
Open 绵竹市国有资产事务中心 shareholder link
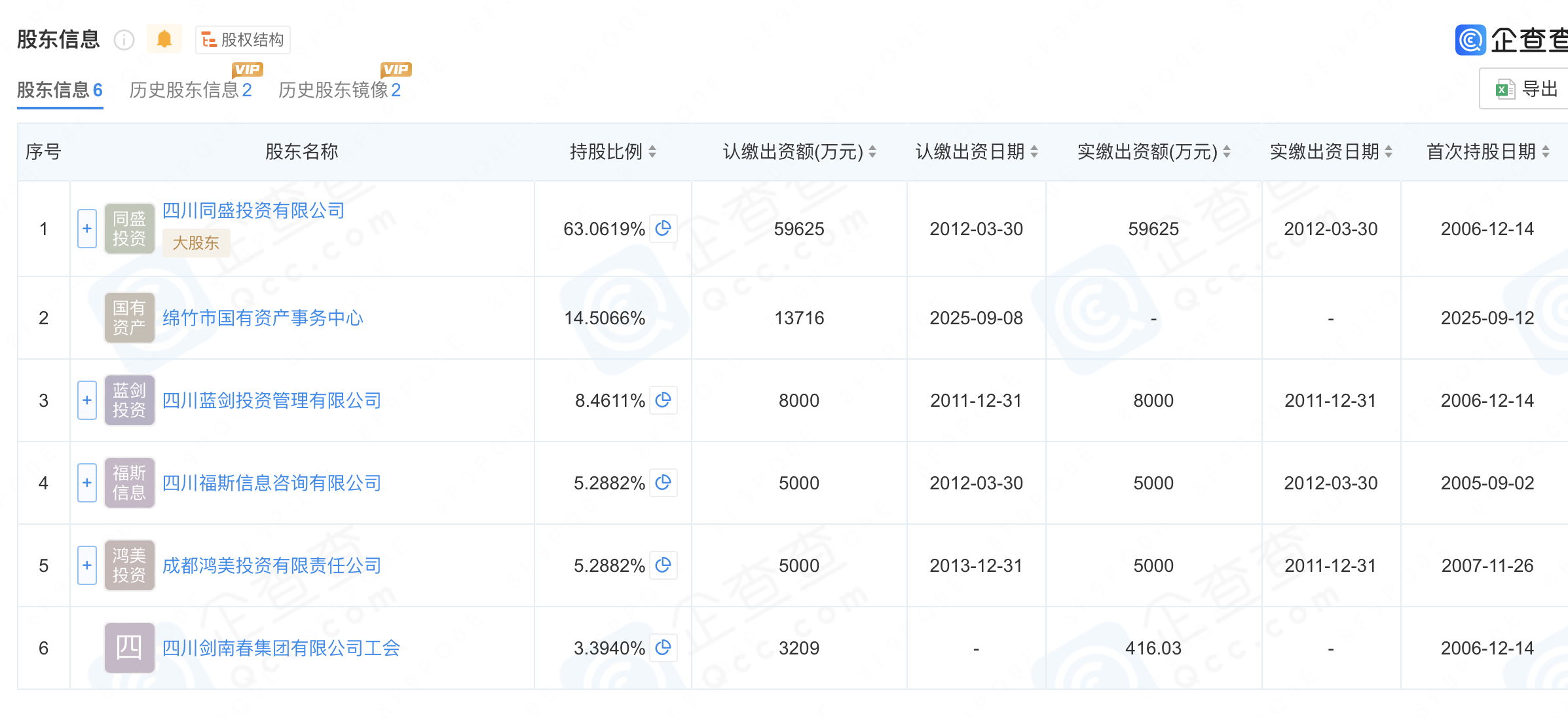pos(262,318)
